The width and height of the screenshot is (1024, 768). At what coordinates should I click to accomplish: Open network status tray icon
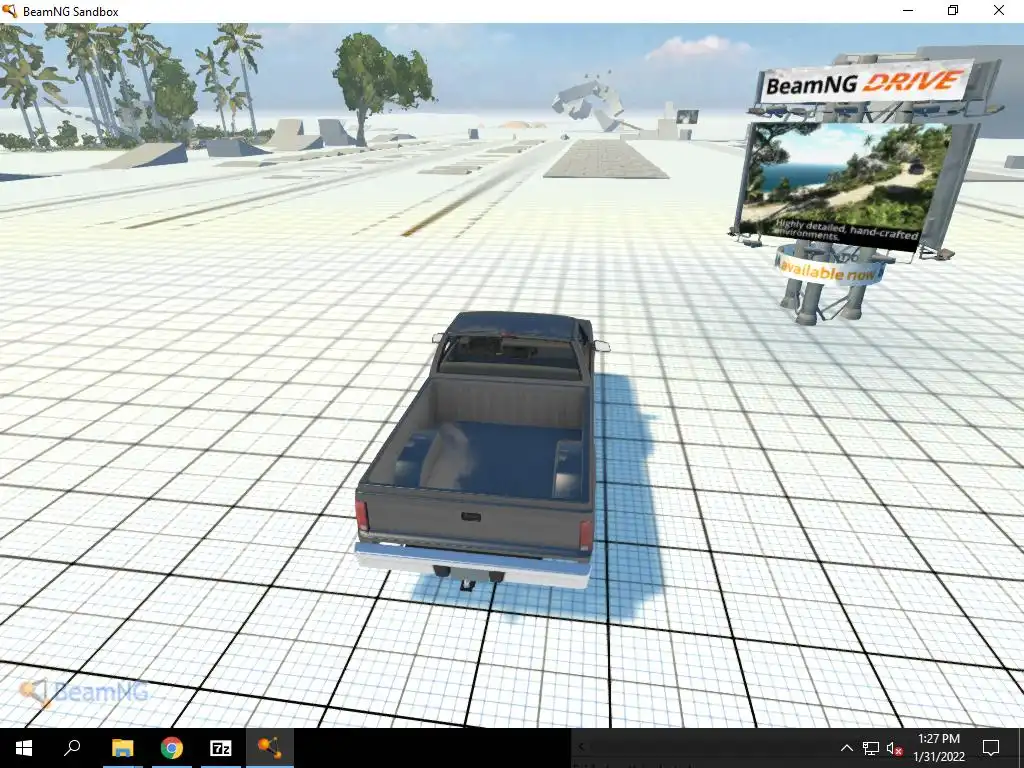click(x=871, y=748)
